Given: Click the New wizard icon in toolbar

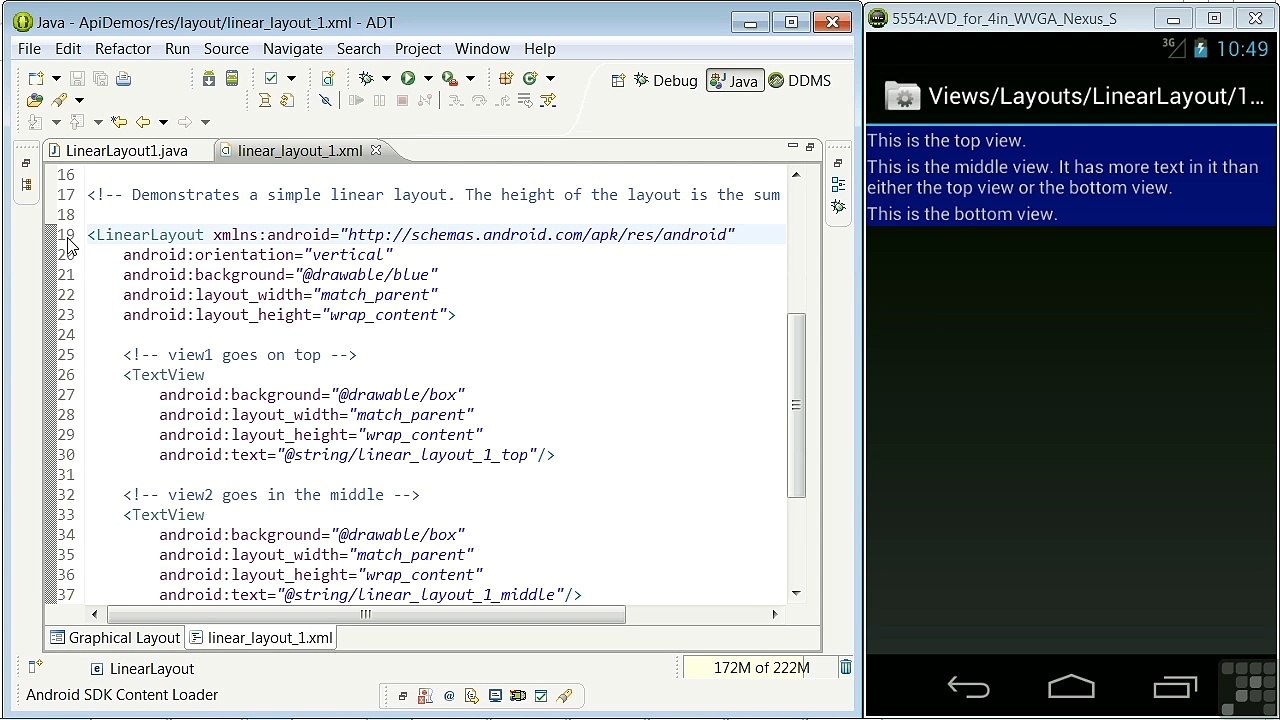Looking at the screenshot, I should 36,78.
